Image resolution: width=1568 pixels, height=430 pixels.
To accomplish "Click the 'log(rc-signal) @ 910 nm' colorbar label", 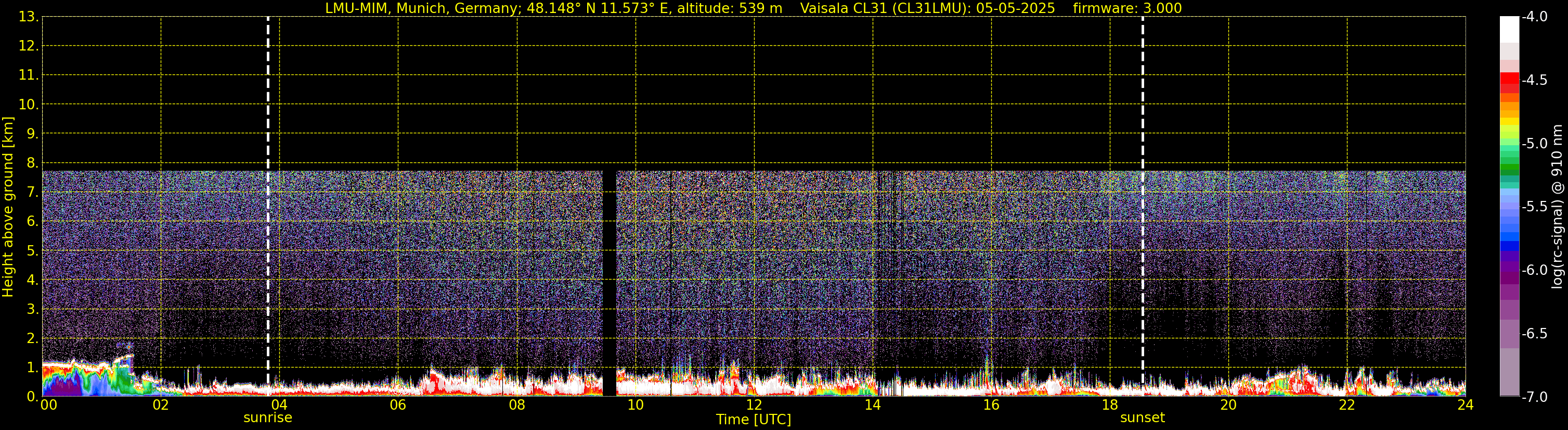I will [x=1558, y=207].
